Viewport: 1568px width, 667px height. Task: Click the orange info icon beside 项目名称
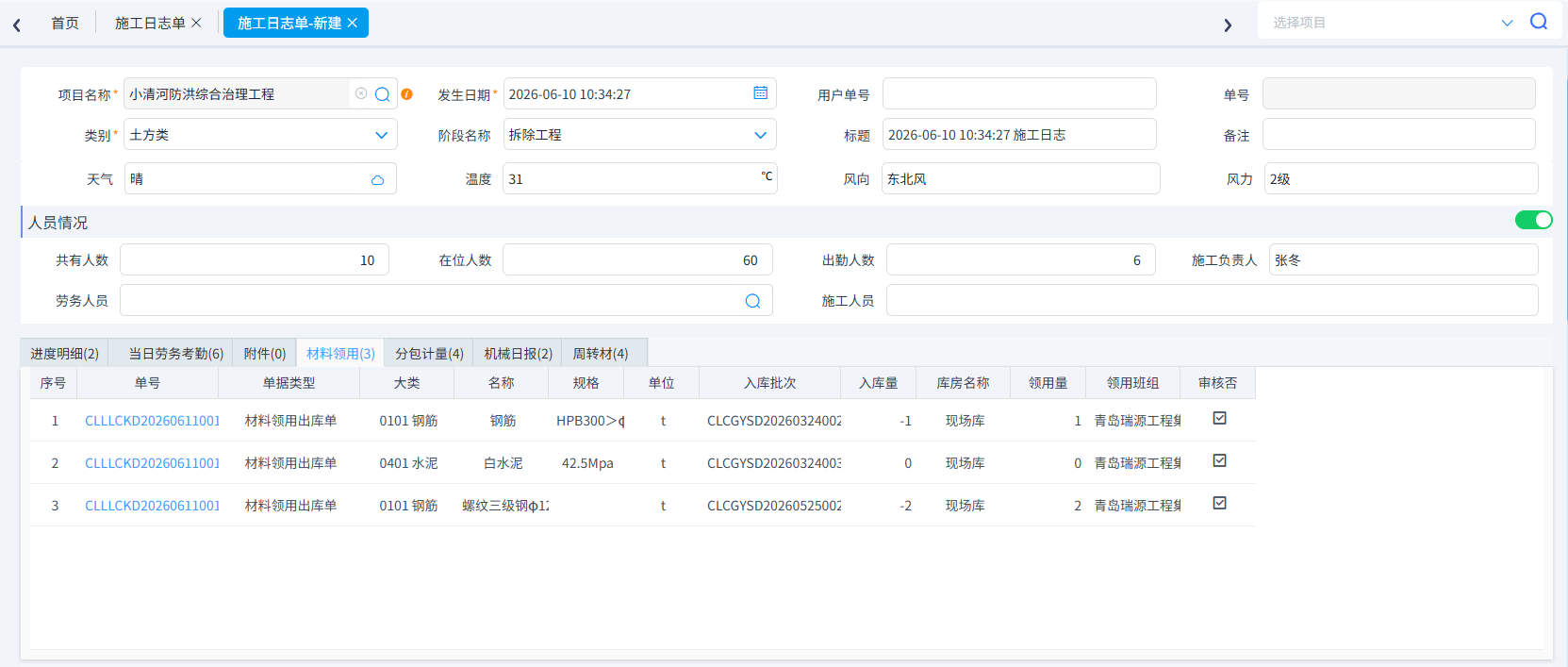406,94
